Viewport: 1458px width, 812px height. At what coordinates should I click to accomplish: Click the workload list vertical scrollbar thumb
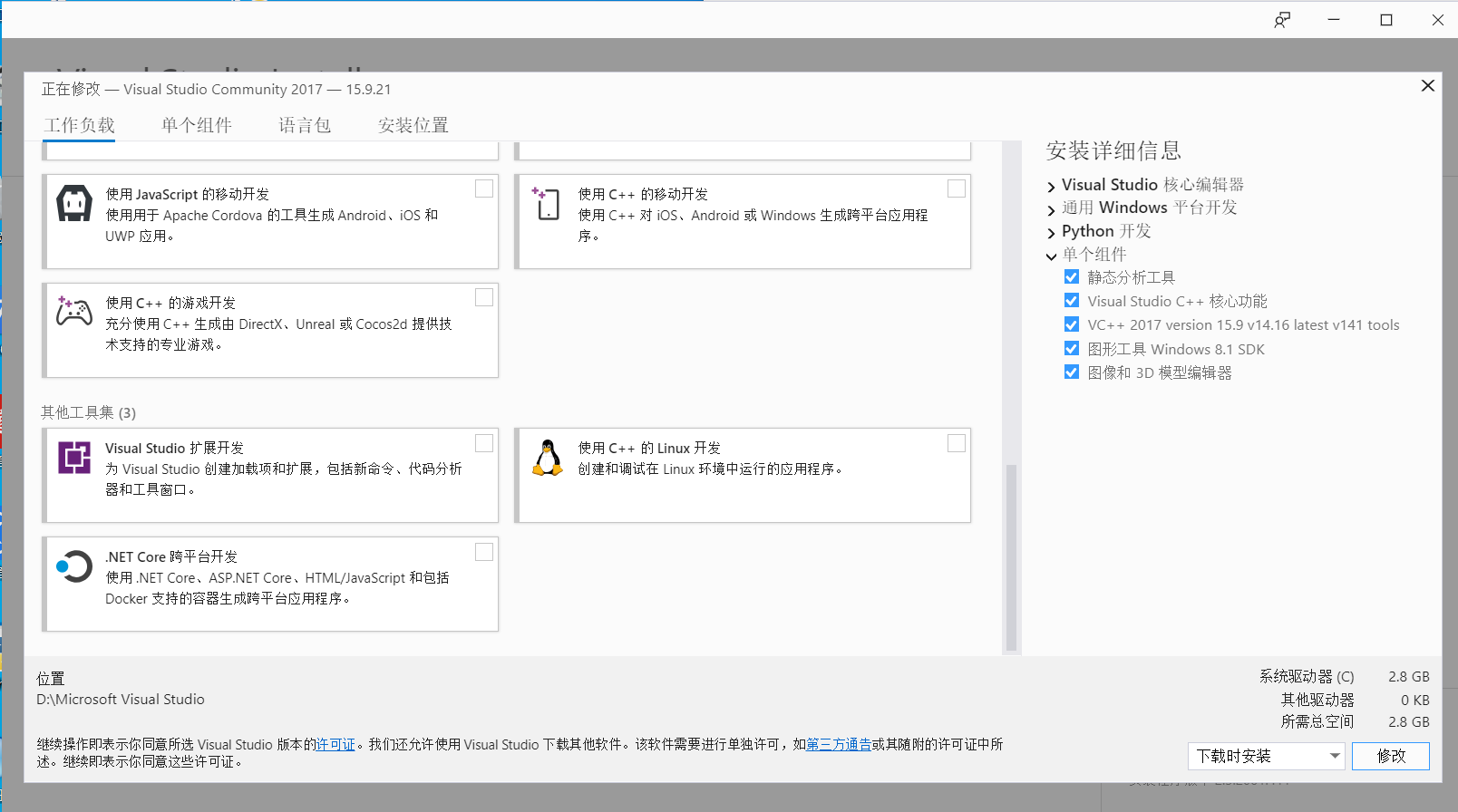pyautogui.click(x=1011, y=556)
